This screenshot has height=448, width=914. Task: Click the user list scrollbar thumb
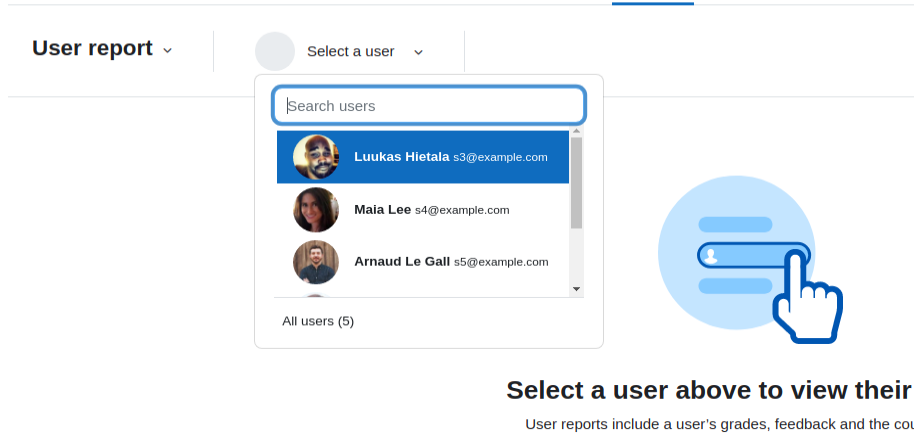click(576, 183)
